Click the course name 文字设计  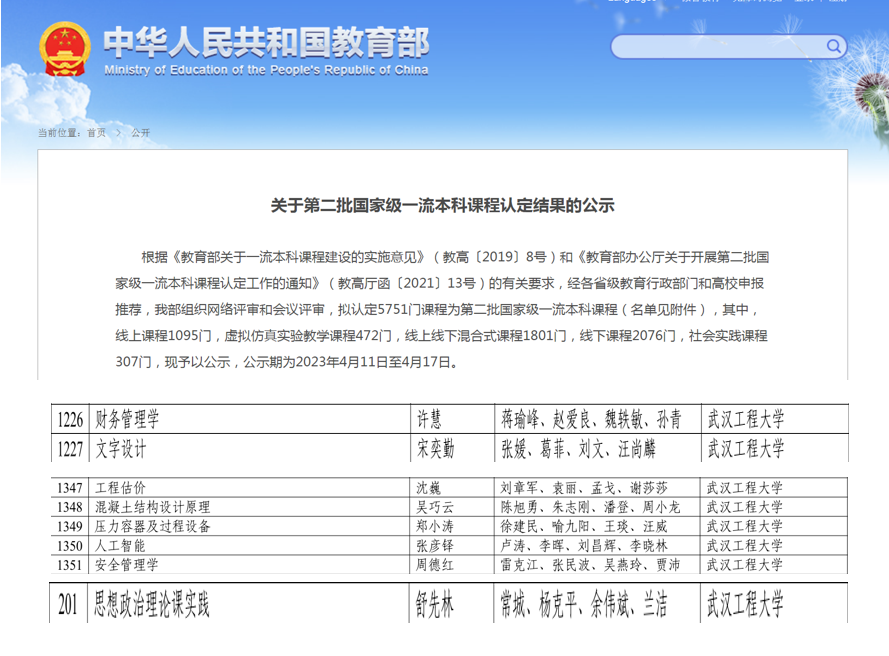pos(121,449)
